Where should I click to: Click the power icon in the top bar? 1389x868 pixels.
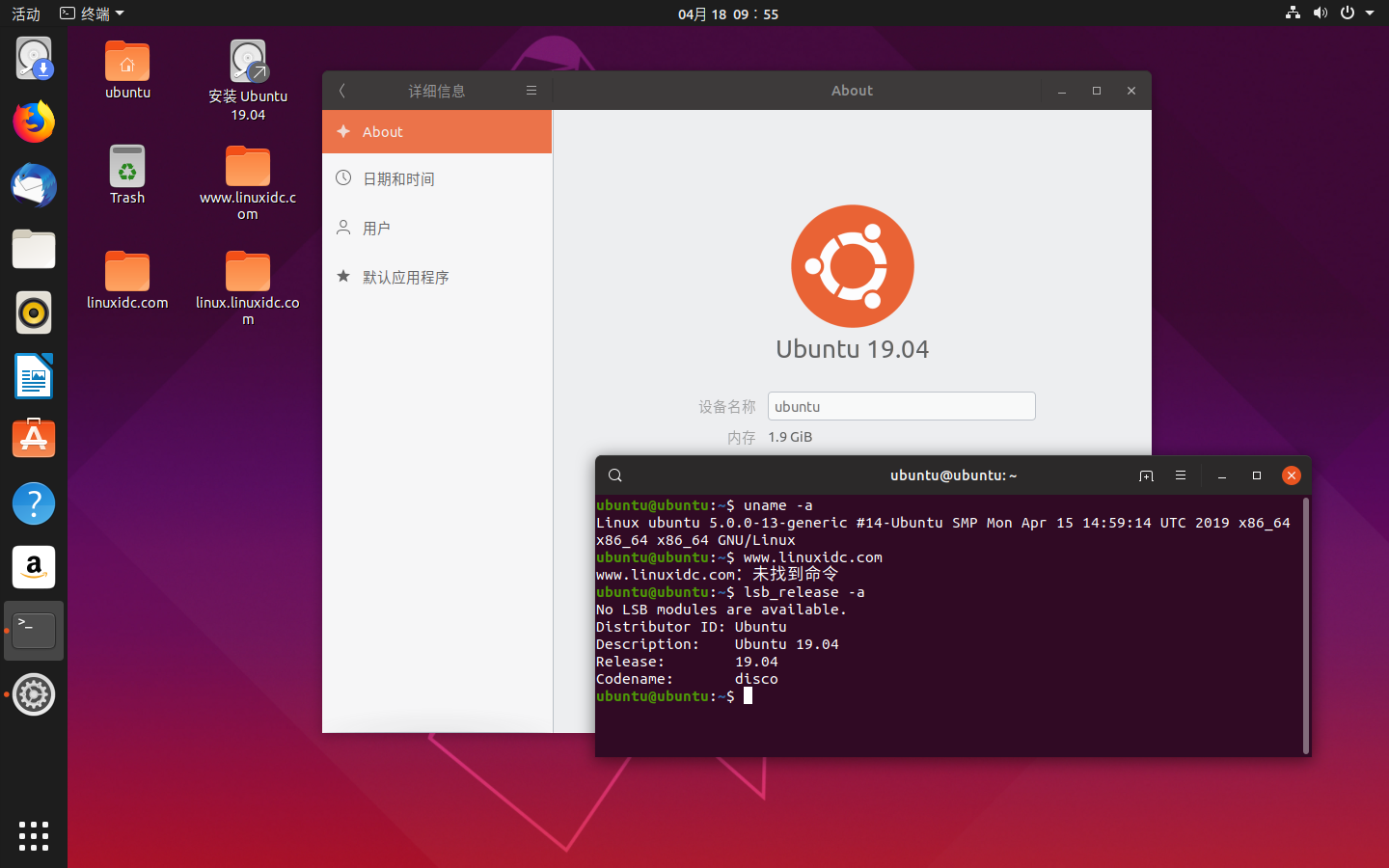(x=1348, y=13)
